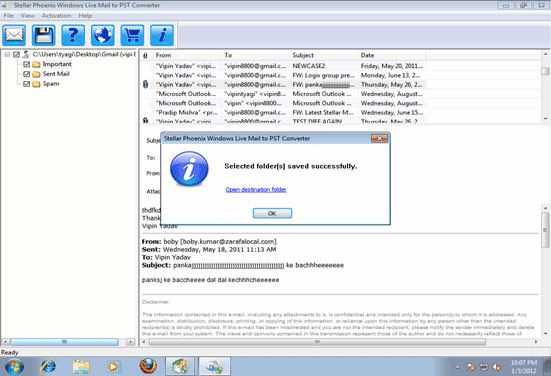Sort mail list by From column
The height and width of the screenshot is (376, 551).
coord(187,56)
